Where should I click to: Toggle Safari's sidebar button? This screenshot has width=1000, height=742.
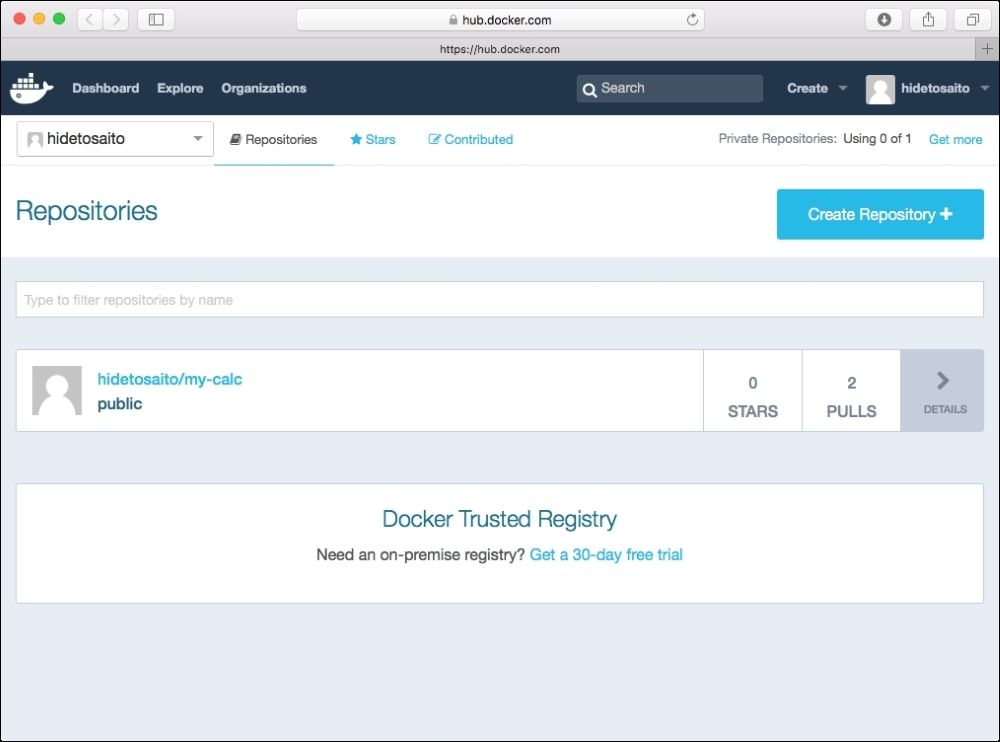(156, 20)
